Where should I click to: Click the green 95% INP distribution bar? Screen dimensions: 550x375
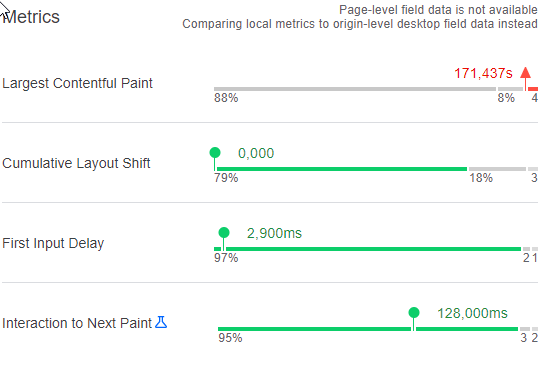[368, 329]
